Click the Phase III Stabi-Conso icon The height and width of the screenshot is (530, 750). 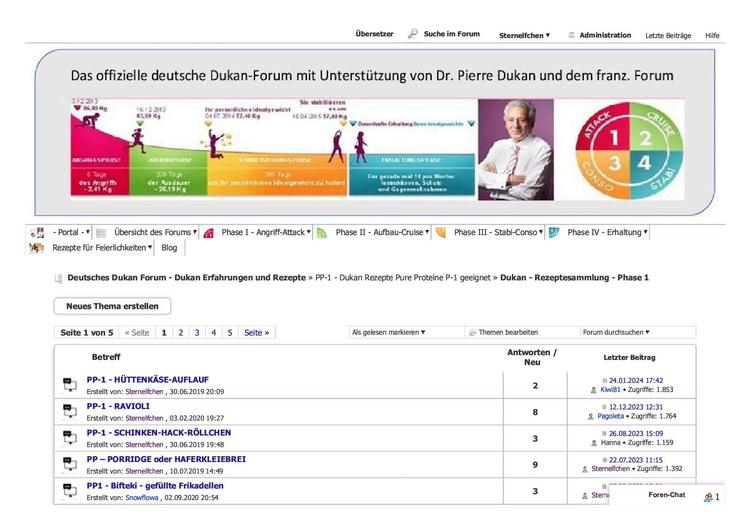[x=441, y=233]
